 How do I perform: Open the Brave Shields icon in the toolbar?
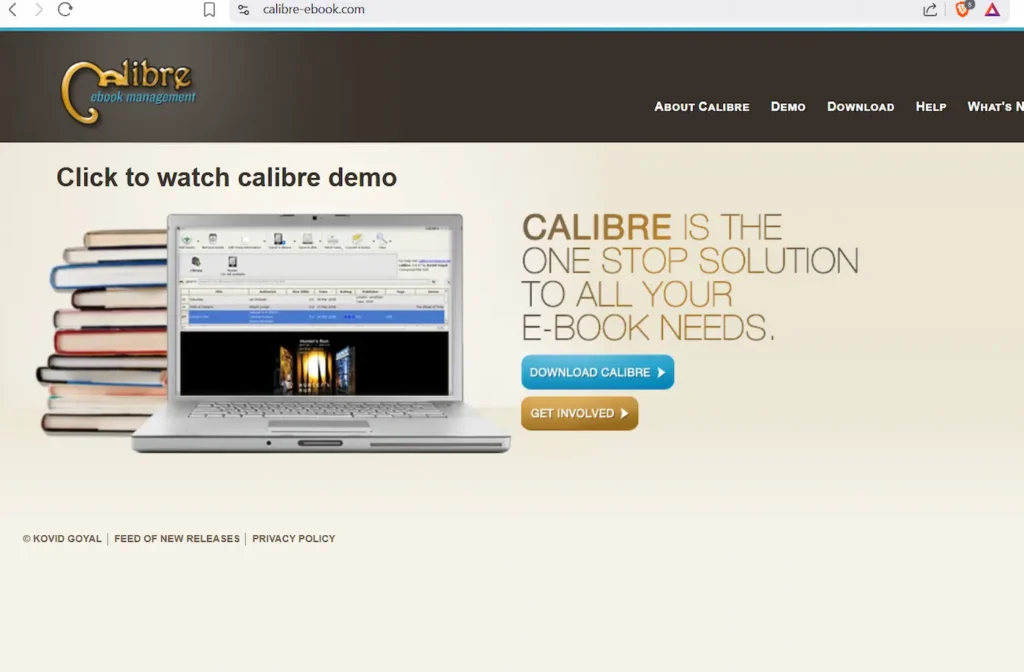click(x=961, y=10)
